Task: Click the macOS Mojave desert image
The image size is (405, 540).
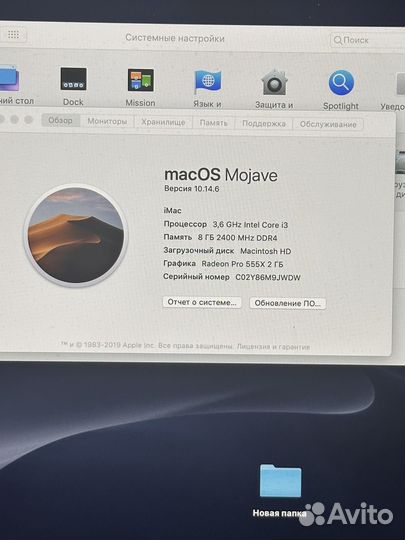Action: point(76,235)
